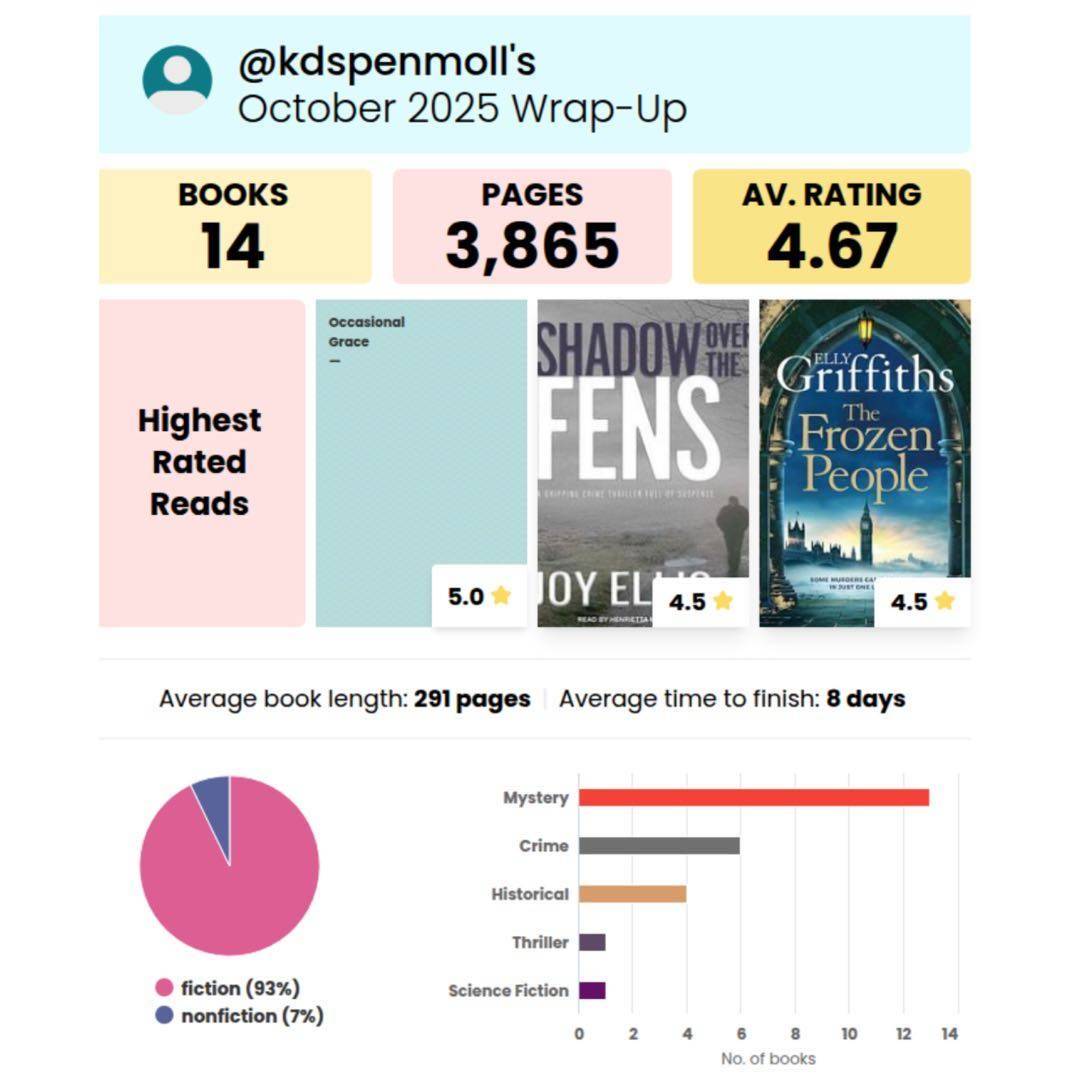The width and height of the screenshot is (1080, 1080).
Task: Open the Shadow Over the Fens cover
Action: 642,440
